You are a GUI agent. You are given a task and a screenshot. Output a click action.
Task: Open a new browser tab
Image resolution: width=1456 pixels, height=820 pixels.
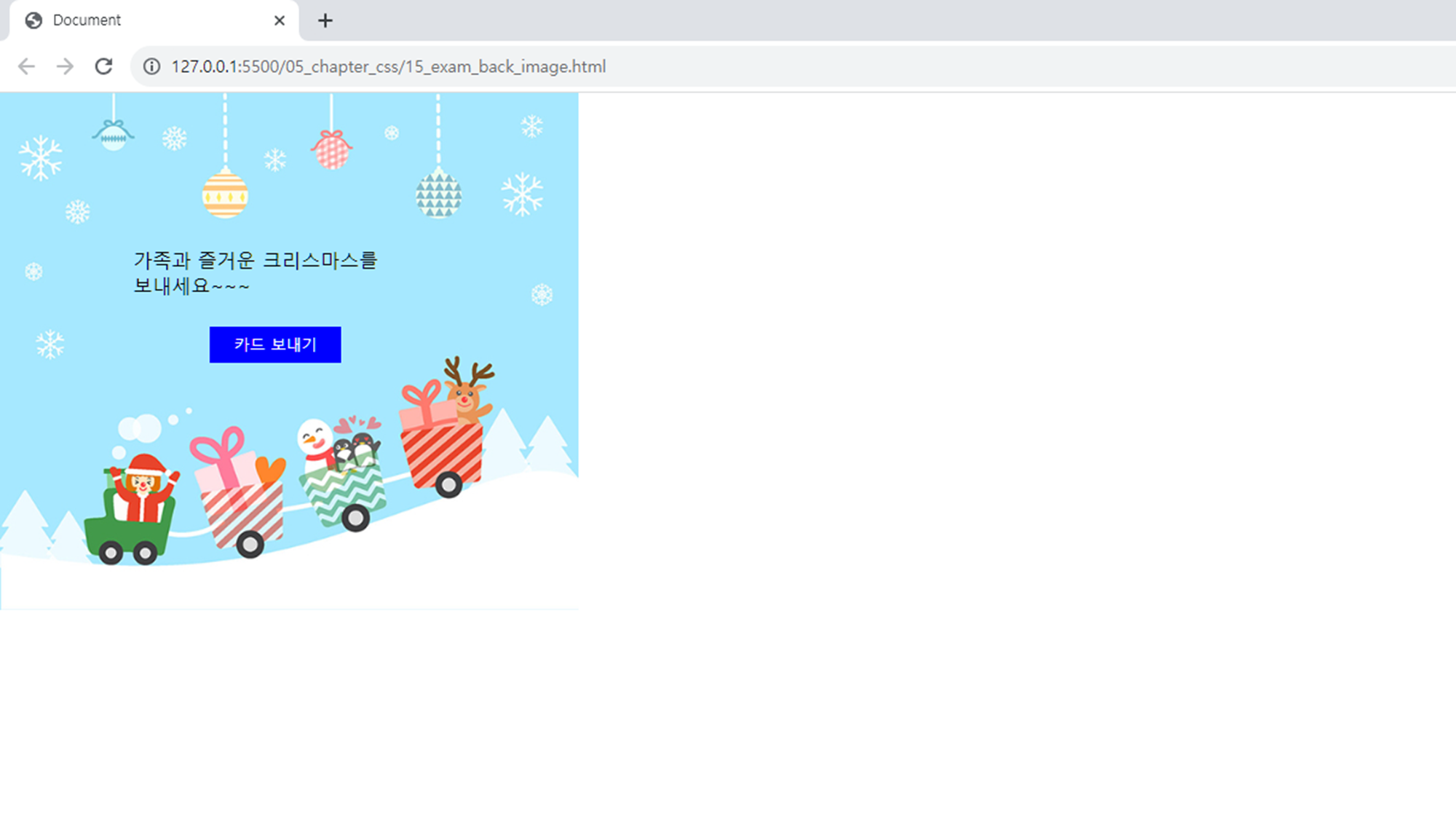point(325,20)
